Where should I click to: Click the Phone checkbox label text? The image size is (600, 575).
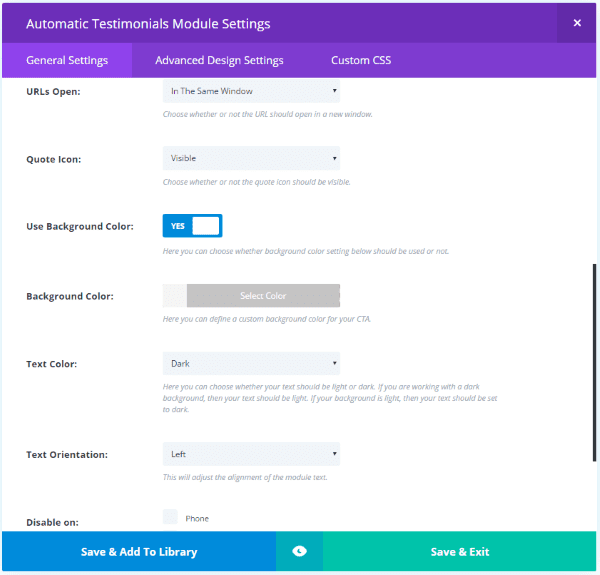[197, 518]
